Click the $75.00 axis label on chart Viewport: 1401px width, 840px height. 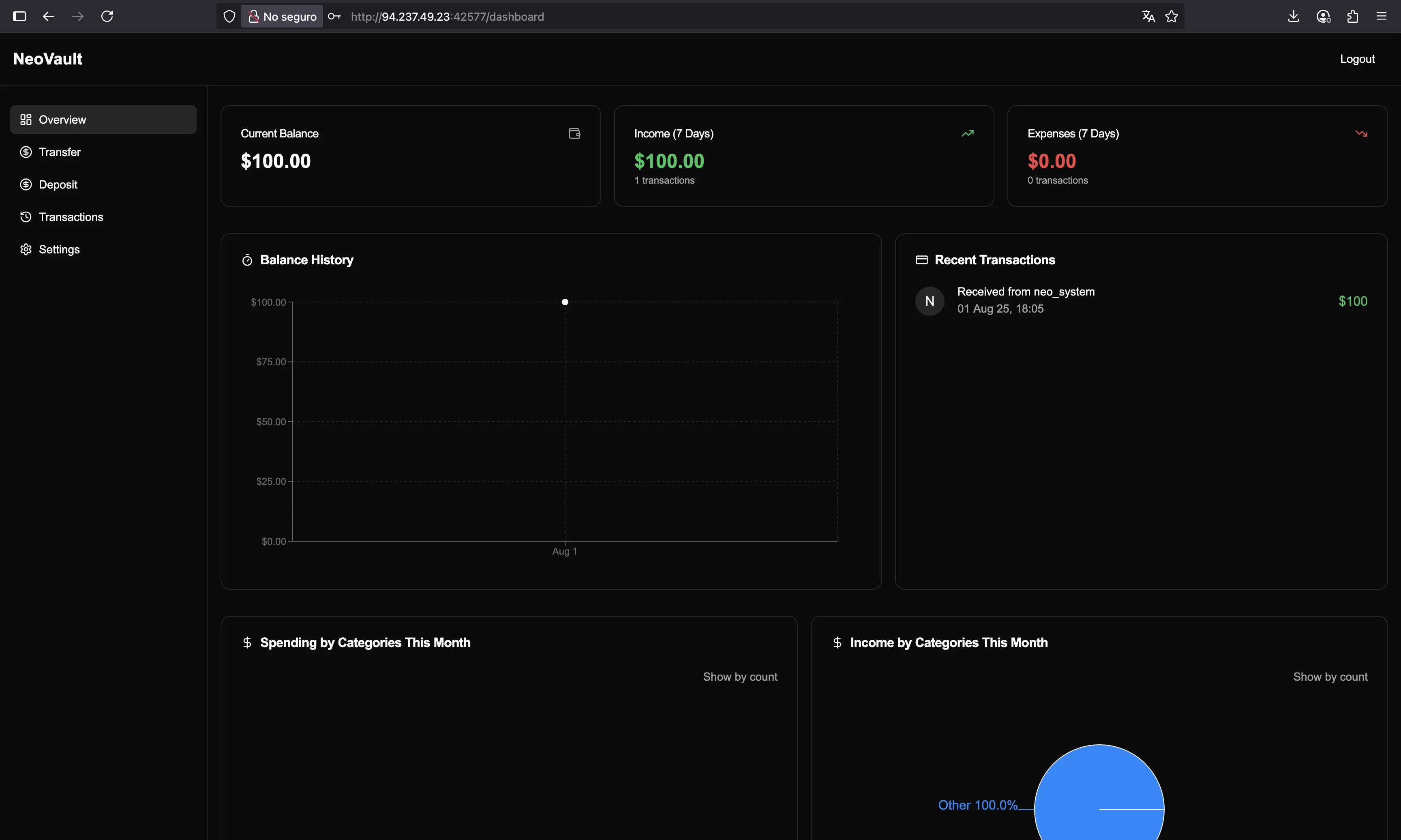point(271,362)
